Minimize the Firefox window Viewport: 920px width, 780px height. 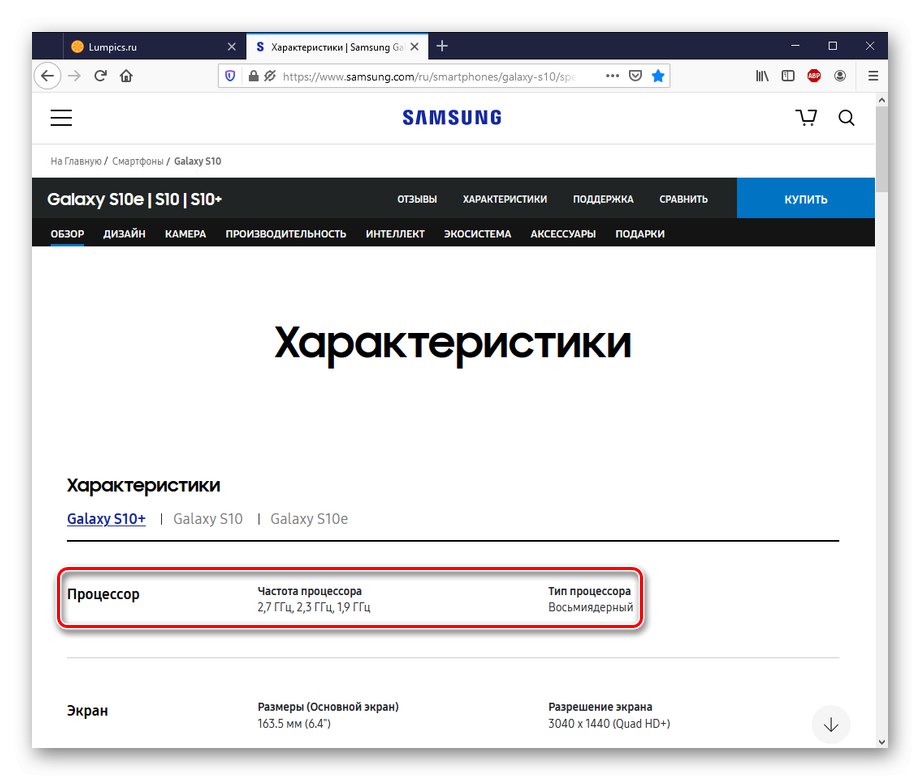795,46
